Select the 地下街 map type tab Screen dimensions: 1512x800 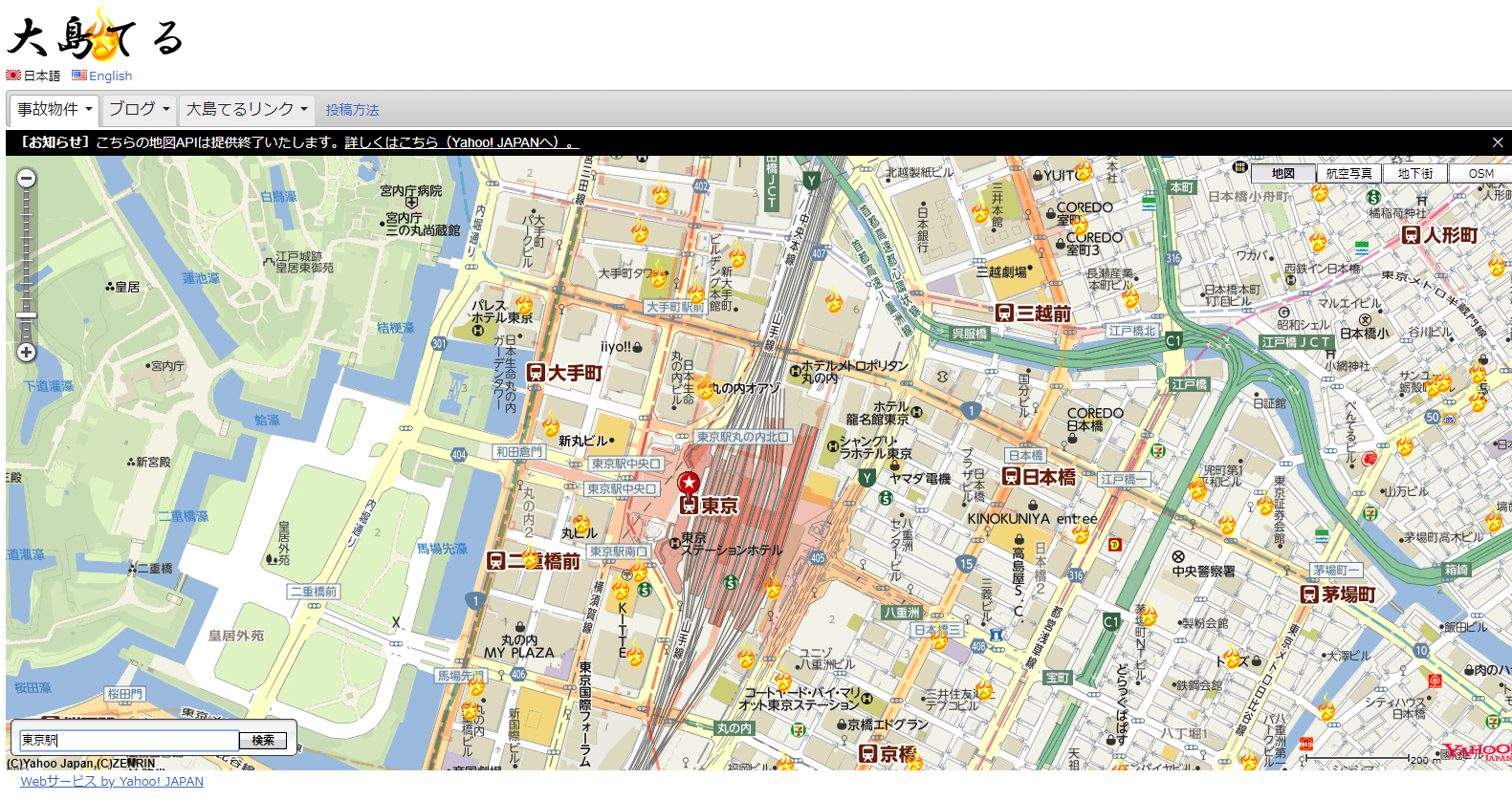[x=1414, y=173]
